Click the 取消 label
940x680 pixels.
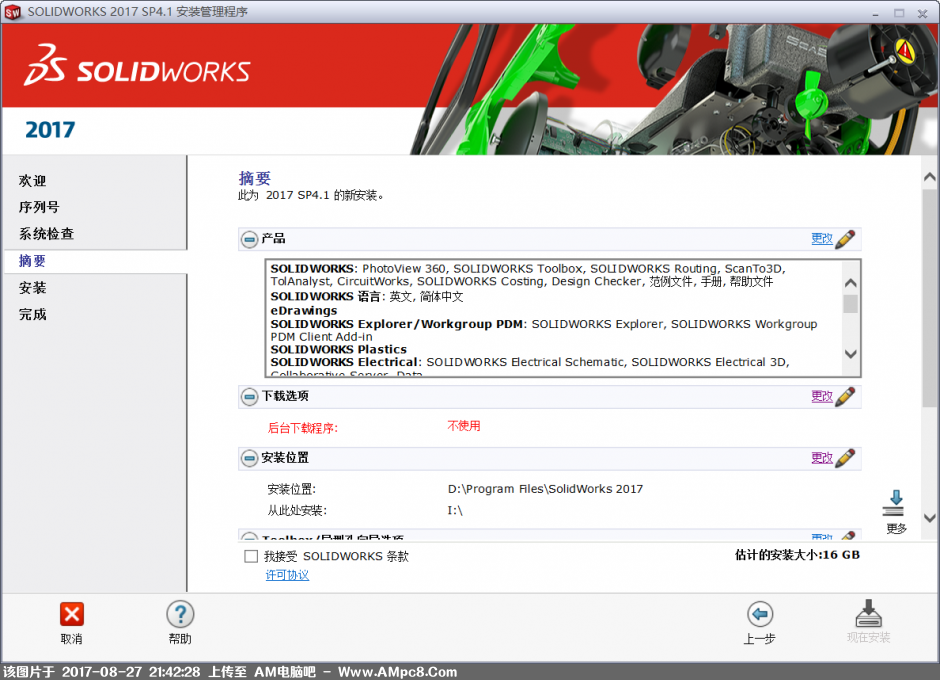tap(71, 639)
